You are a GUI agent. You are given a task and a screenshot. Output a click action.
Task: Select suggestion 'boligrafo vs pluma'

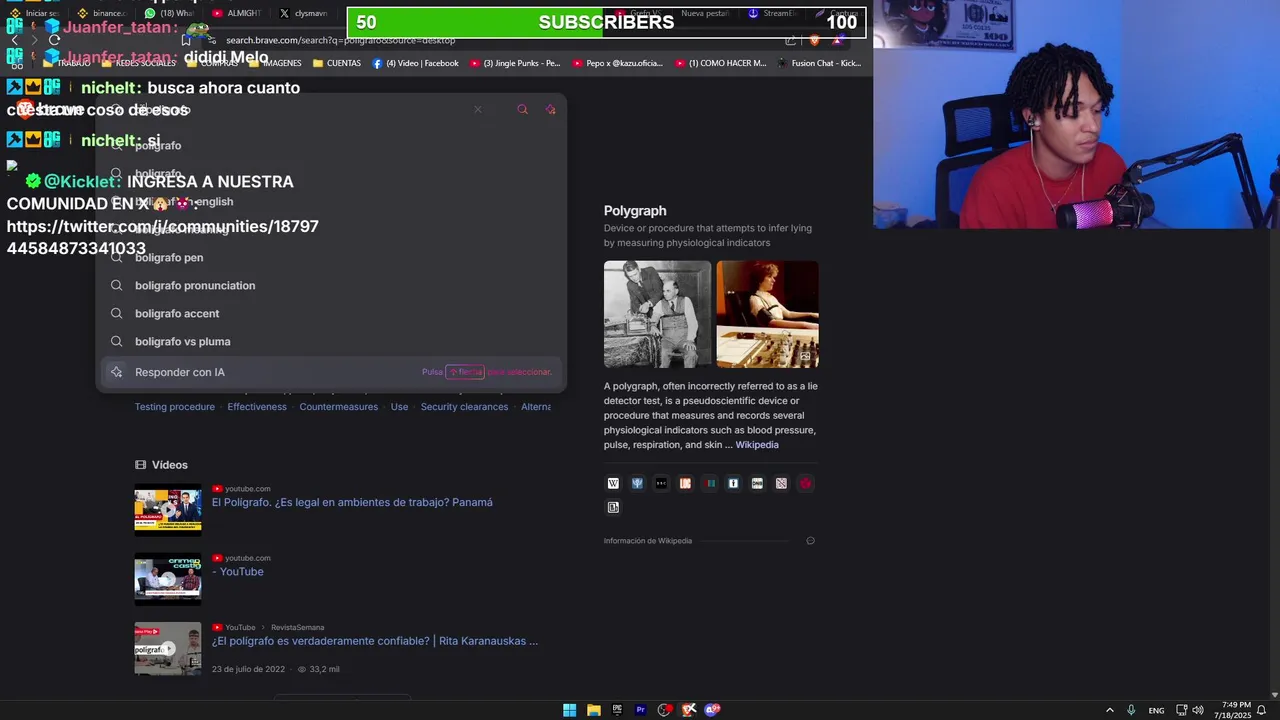click(x=182, y=341)
